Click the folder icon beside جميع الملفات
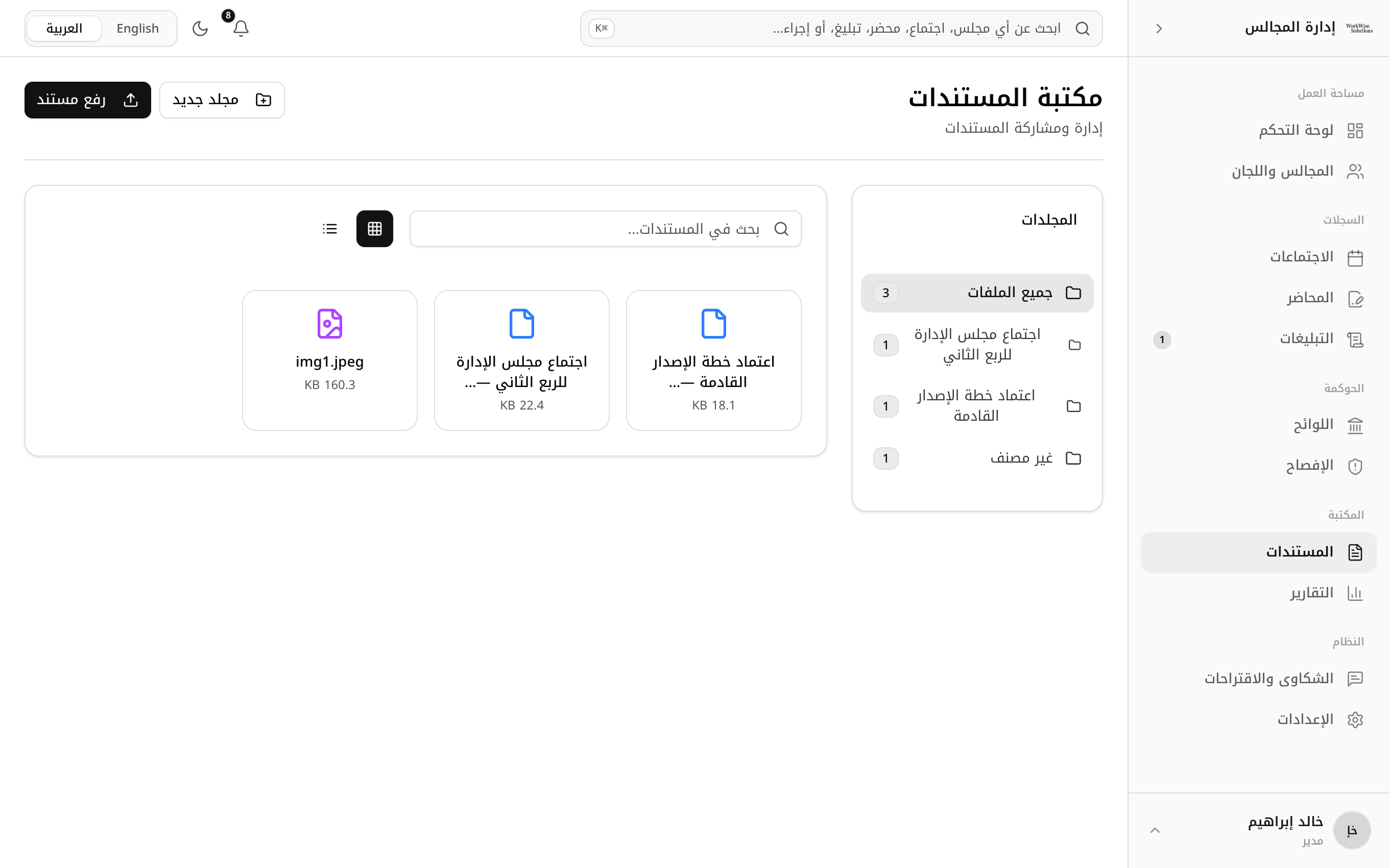Screen dimensions: 1389x868 1073,293
